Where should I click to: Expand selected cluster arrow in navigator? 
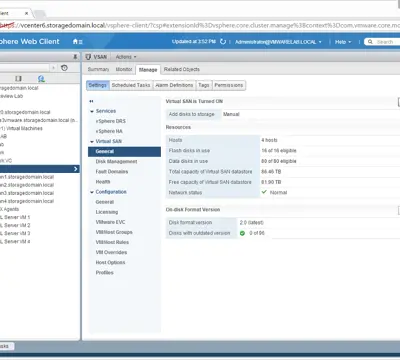pos(76,169)
